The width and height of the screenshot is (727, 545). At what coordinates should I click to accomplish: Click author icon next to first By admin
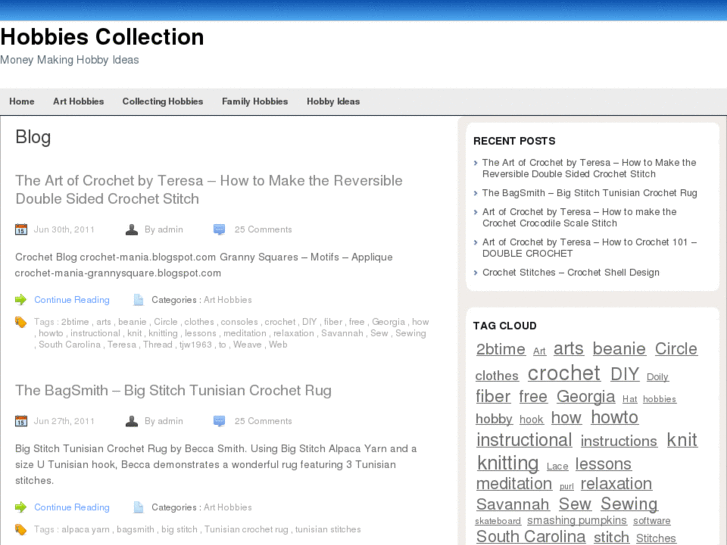click(132, 229)
